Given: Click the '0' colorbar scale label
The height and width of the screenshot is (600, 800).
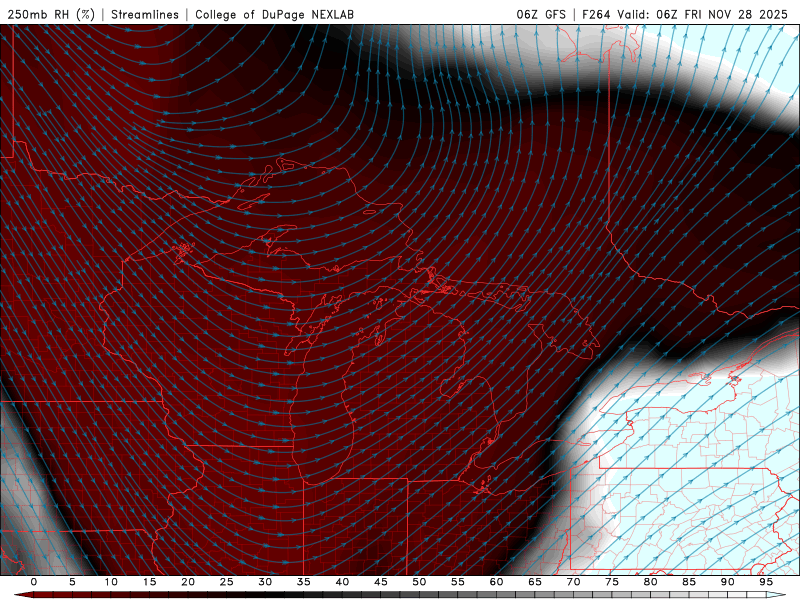Looking at the screenshot, I should coord(34,582).
